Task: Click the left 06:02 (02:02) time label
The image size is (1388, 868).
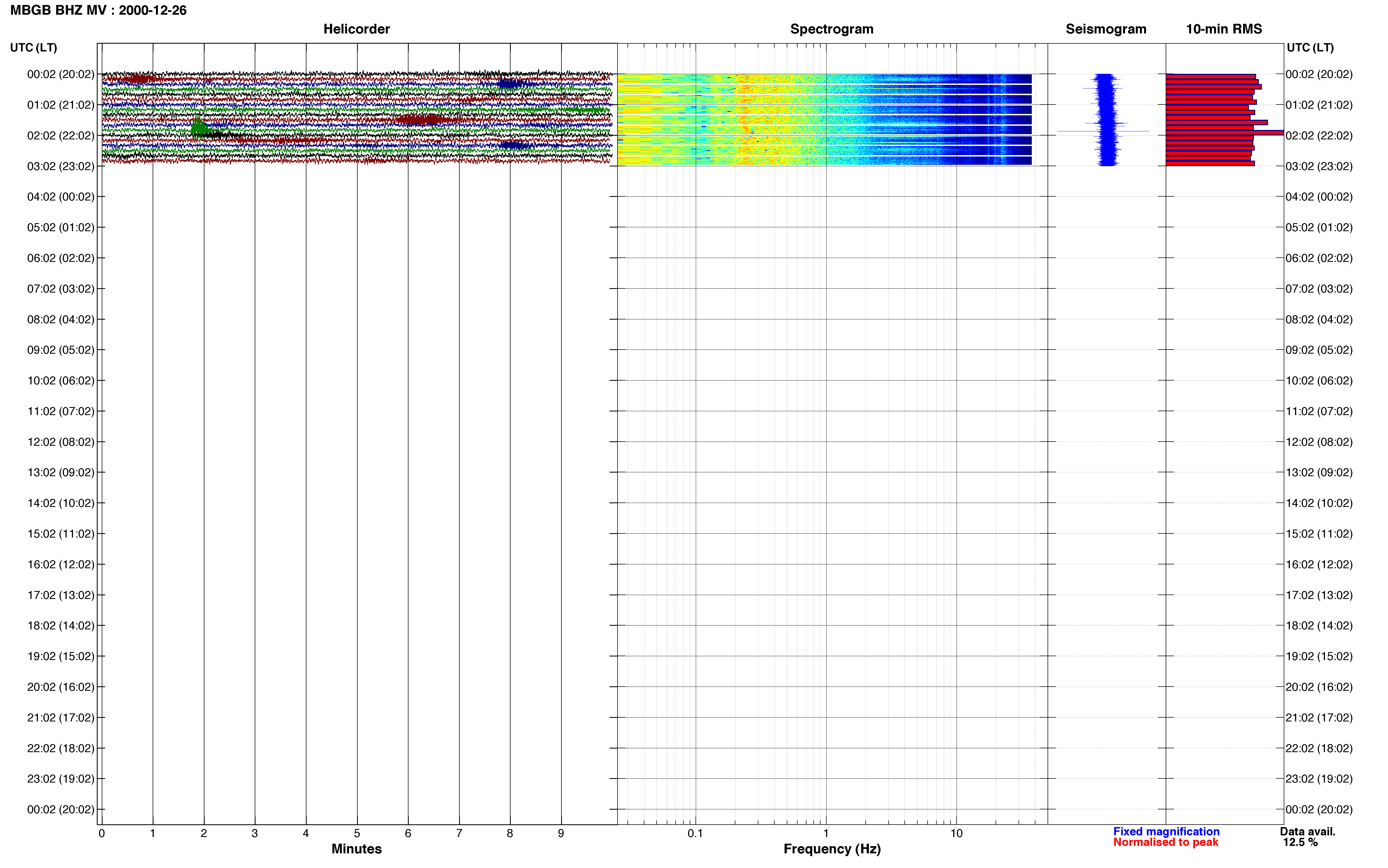Action: 61,258
